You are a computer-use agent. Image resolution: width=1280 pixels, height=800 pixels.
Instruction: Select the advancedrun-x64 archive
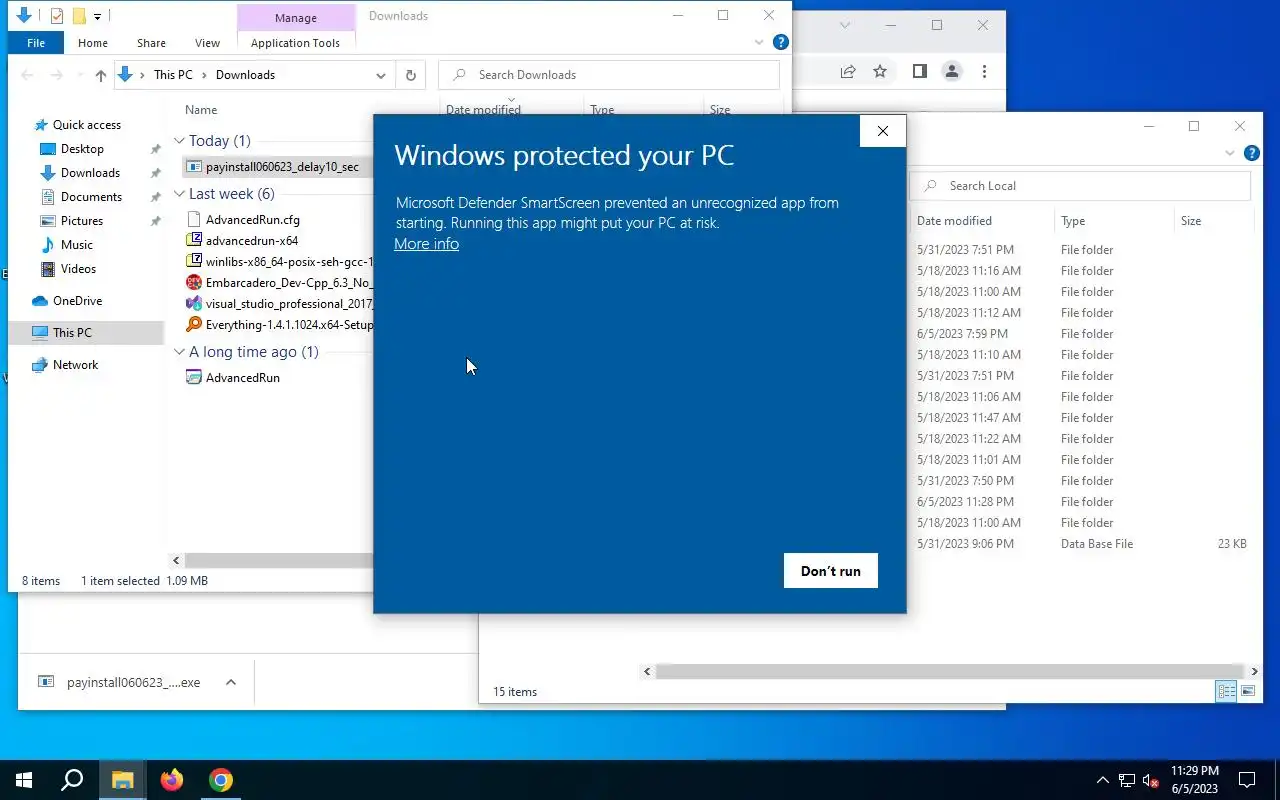point(251,241)
